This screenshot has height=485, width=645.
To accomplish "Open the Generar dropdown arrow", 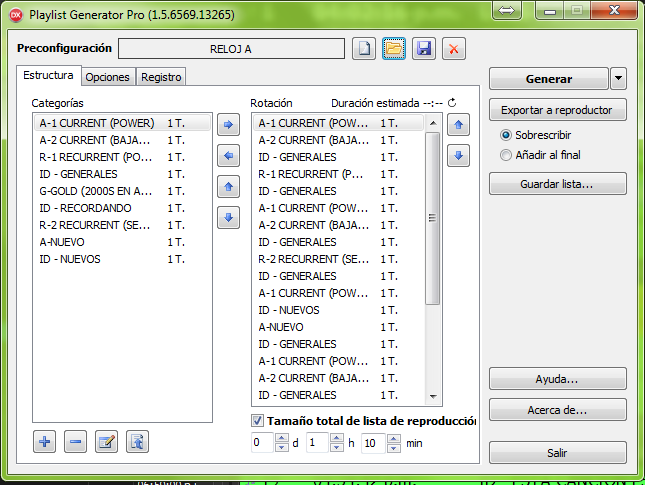I will 619,79.
